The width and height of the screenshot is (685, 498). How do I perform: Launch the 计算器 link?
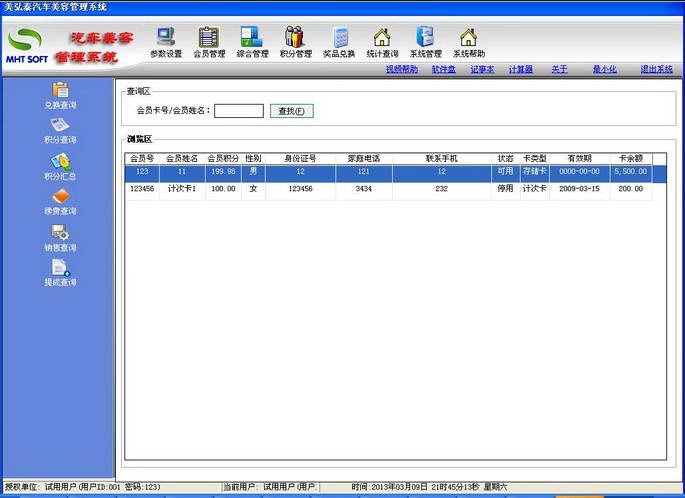[521, 69]
